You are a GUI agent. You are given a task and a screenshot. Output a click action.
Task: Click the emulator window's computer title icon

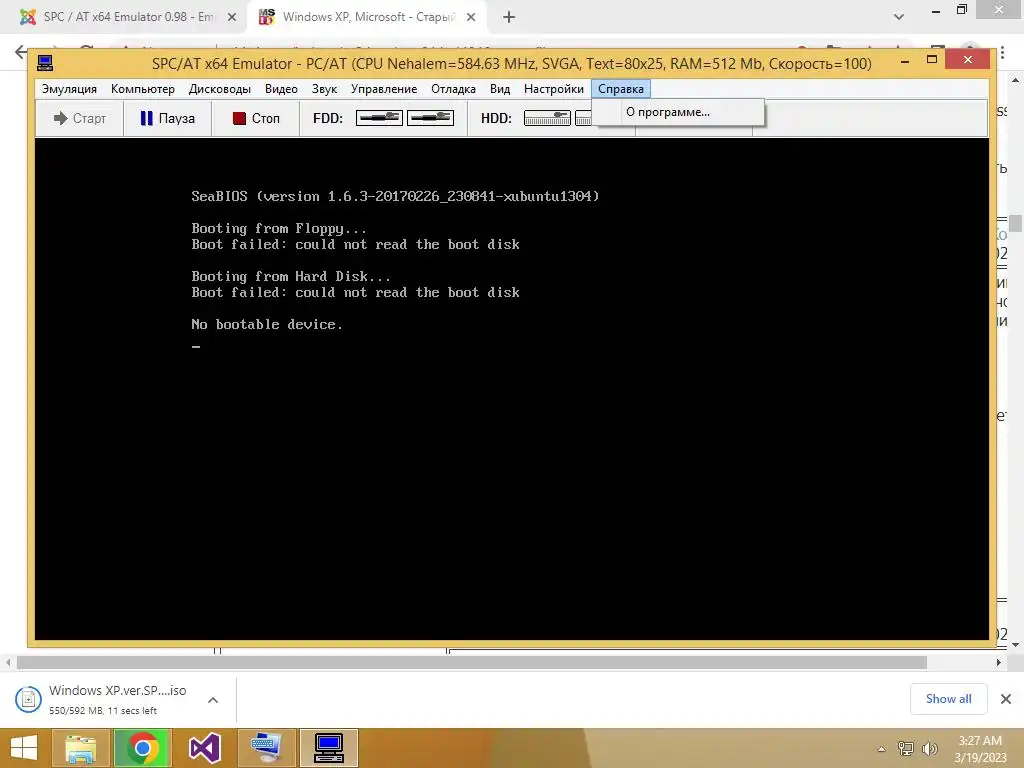44,63
